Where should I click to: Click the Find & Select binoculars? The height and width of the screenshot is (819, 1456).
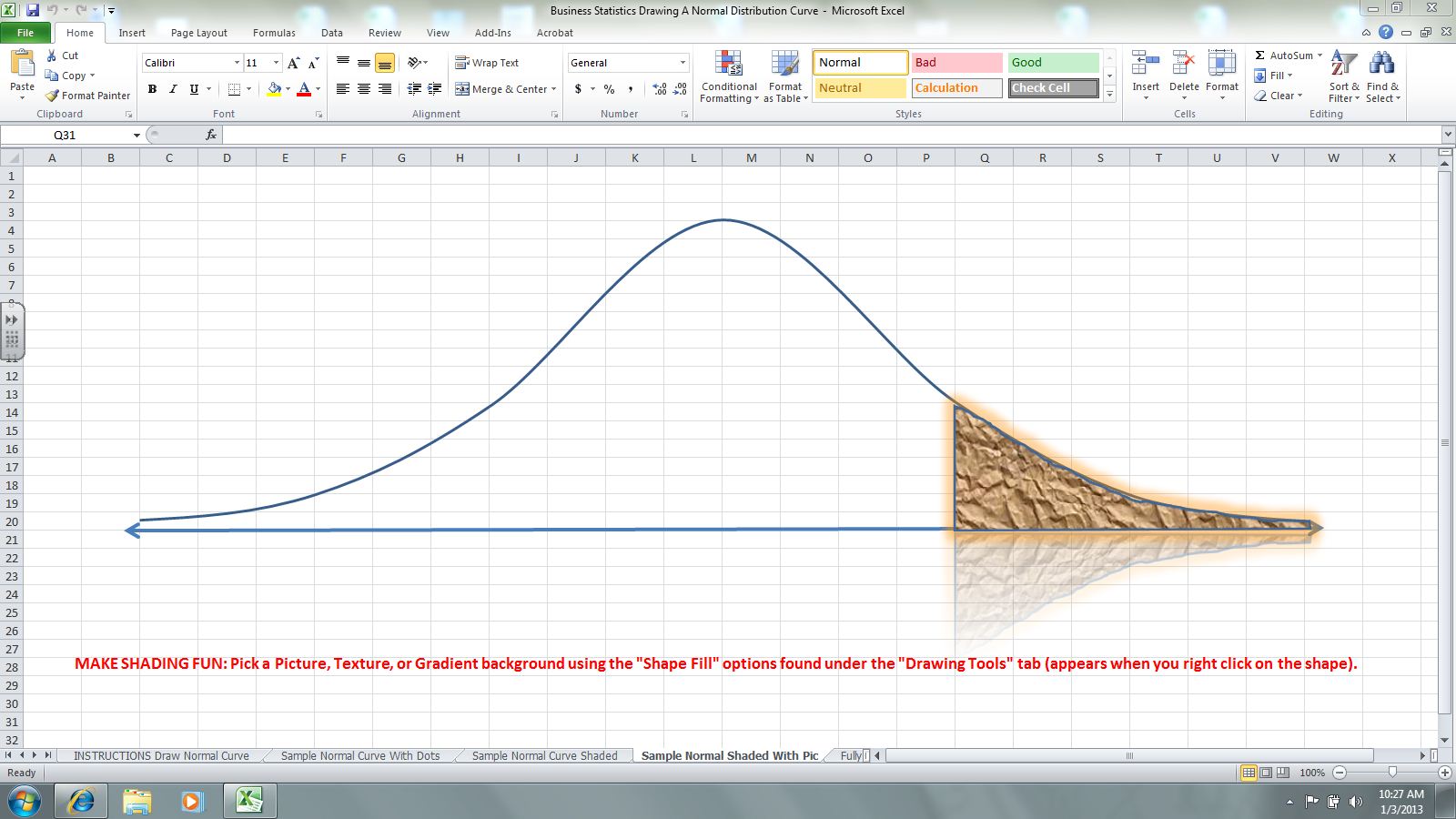(x=1381, y=77)
